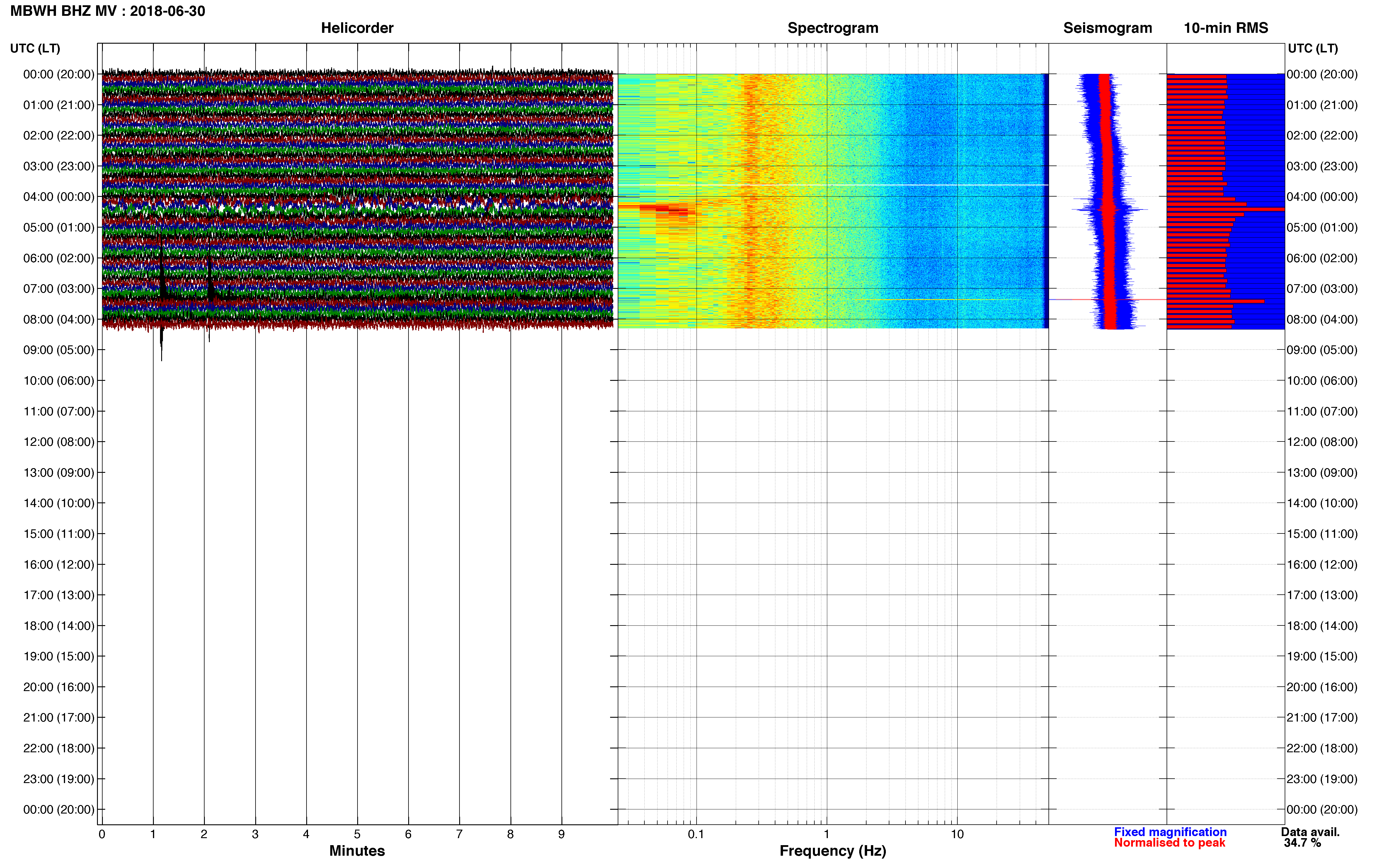
Task: Click the left 09:00 (05:00) time label
Action: pos(59,350)
